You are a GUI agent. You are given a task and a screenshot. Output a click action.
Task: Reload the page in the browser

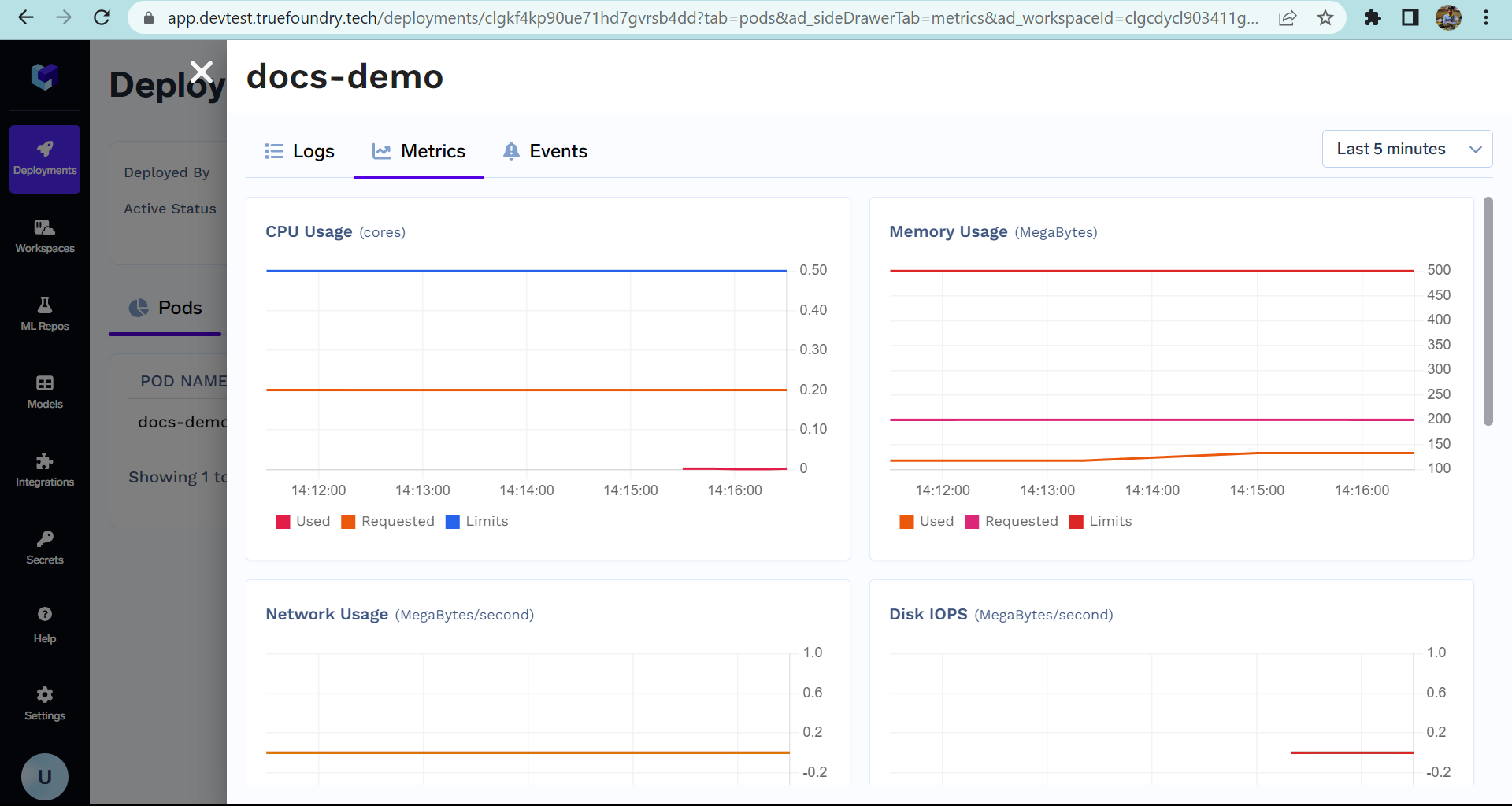[102, 17]
